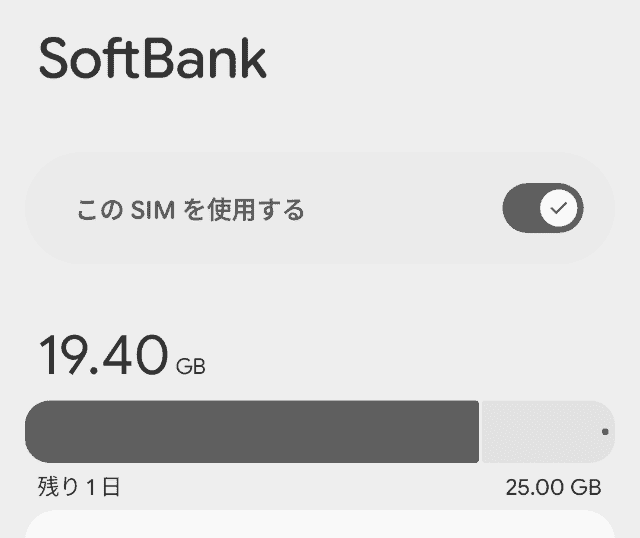The width and height of the screenshot is (640, 538).
Task: Tap the GB unit beside 19.40
Action: pos(190,366)
